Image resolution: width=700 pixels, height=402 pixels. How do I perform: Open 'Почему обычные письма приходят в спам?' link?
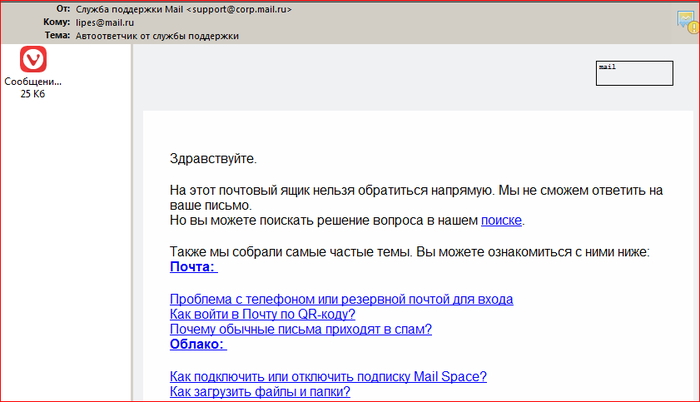point(300,329)
